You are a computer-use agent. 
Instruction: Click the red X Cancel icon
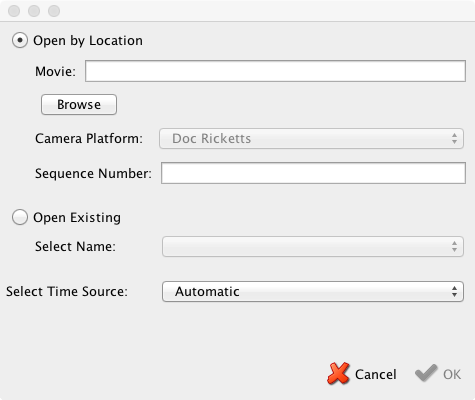(x=338, y=374)
